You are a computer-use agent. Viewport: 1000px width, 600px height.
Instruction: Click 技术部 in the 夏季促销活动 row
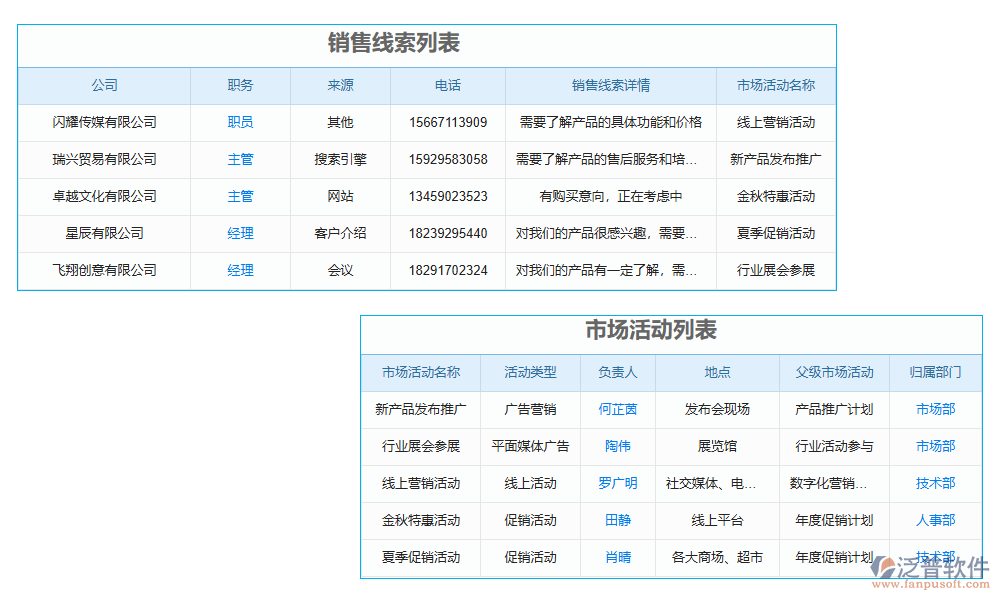(x=935, y=558)
